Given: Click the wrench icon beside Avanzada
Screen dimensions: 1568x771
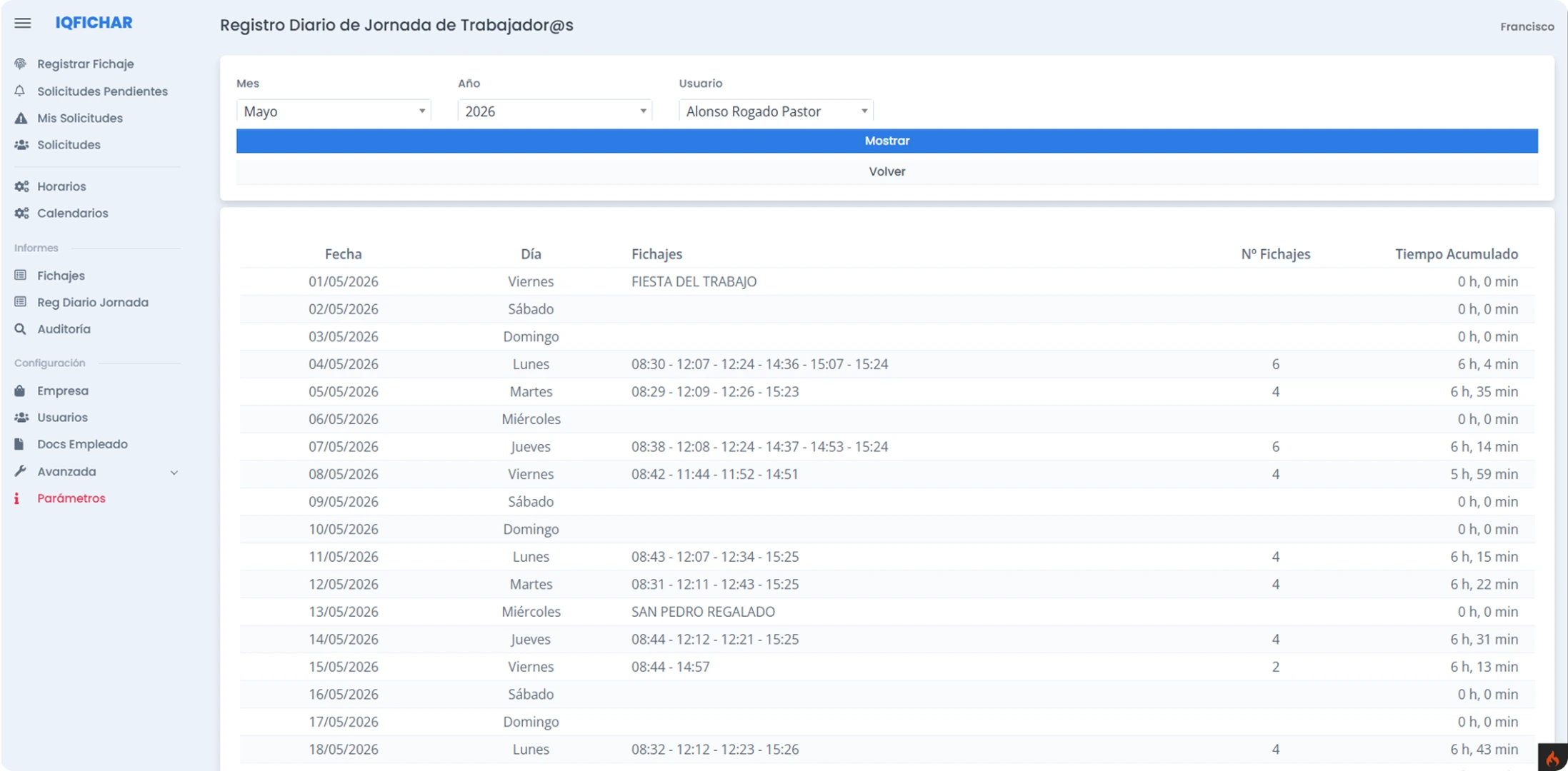Looking at the screenshot, I should coord(20,471).
